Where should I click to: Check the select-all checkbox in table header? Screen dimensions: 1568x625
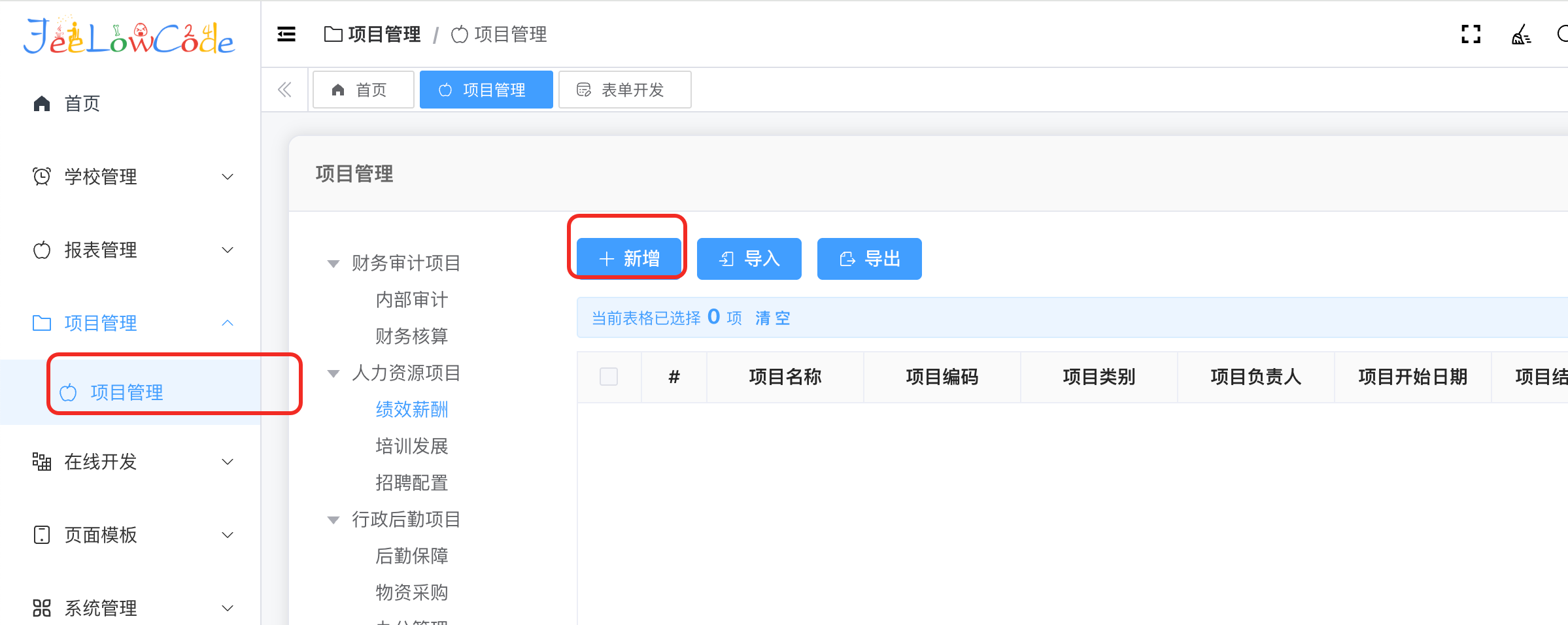coord(608,377)
